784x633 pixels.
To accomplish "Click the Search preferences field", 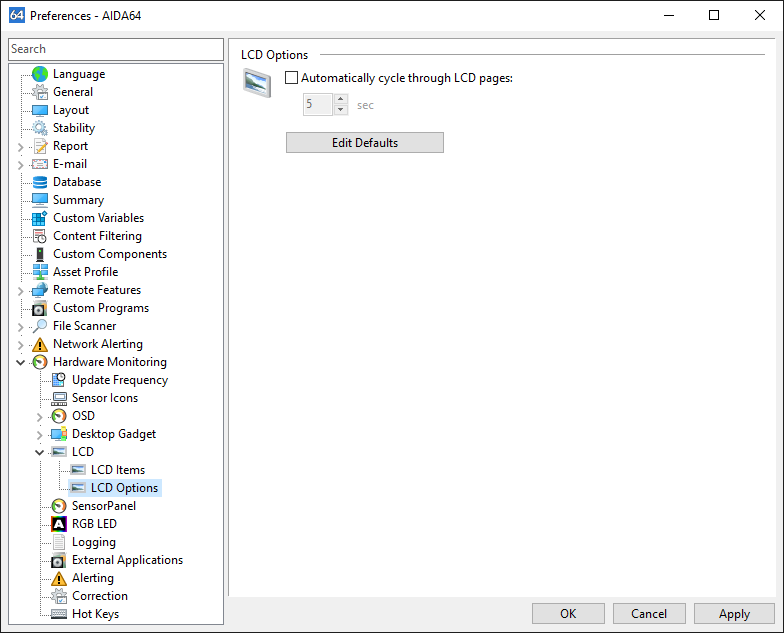I will click(x=116, y=49).
